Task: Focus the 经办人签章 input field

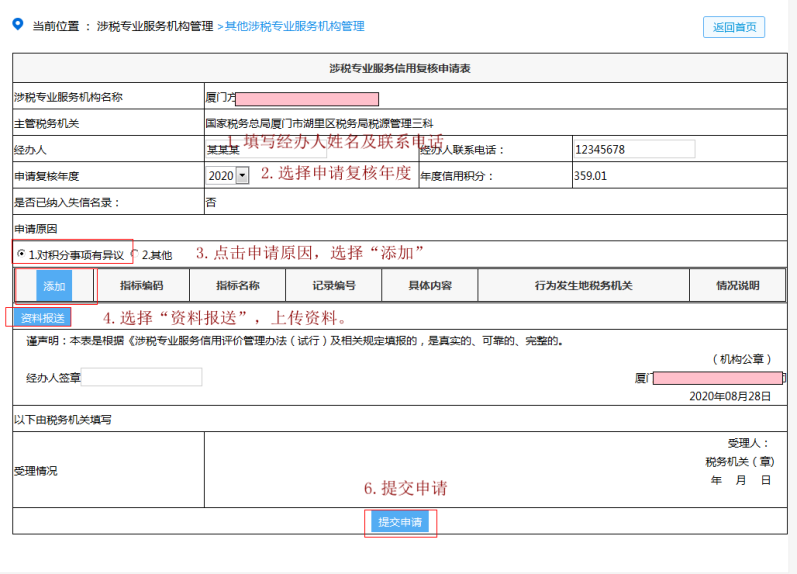Action: (141, 377)
